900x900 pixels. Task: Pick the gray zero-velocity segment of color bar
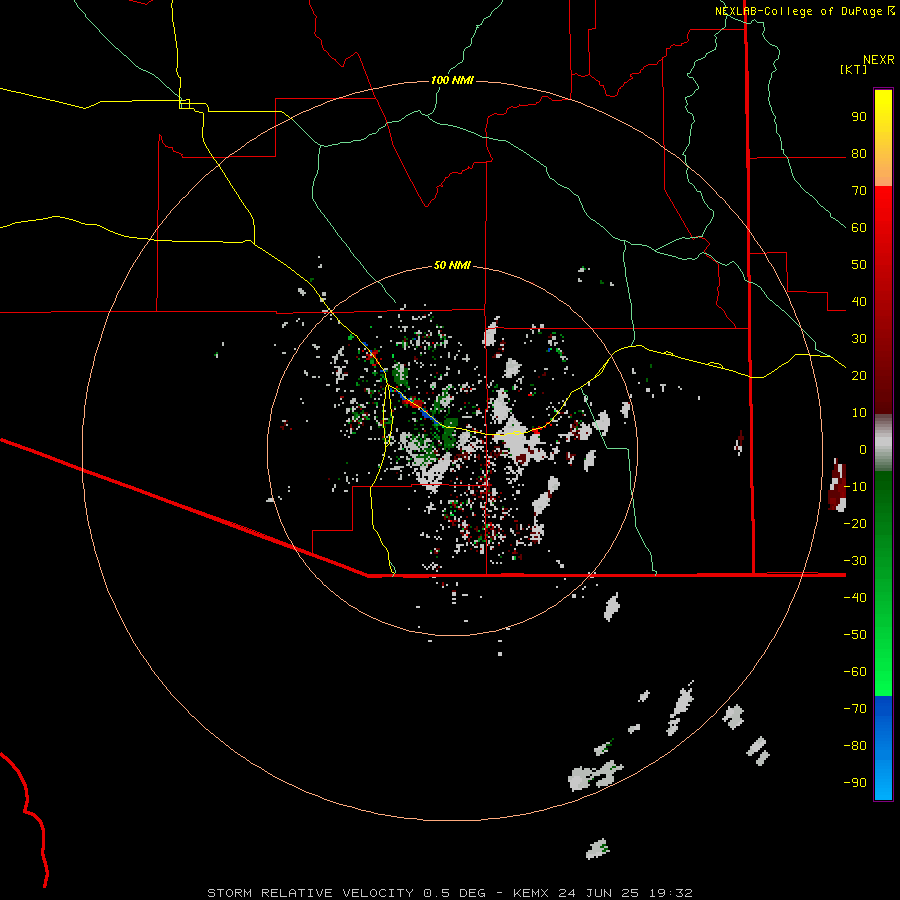pyautogui.click(x=883, y=443)
